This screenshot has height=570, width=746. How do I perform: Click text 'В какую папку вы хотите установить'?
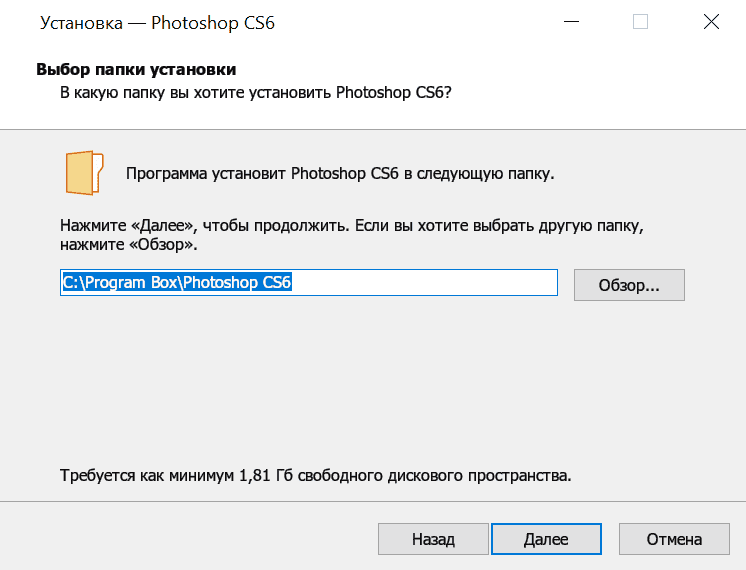pos(196,92)
